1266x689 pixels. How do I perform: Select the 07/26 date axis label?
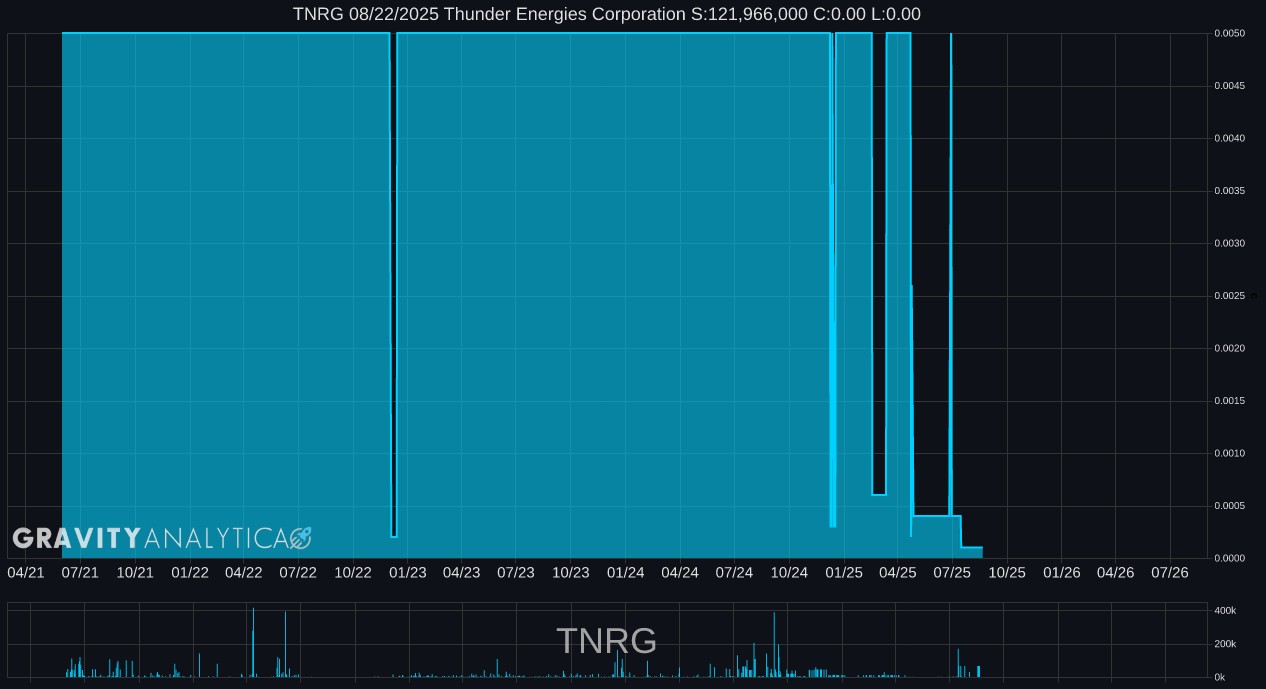(x=1170, y=572)
